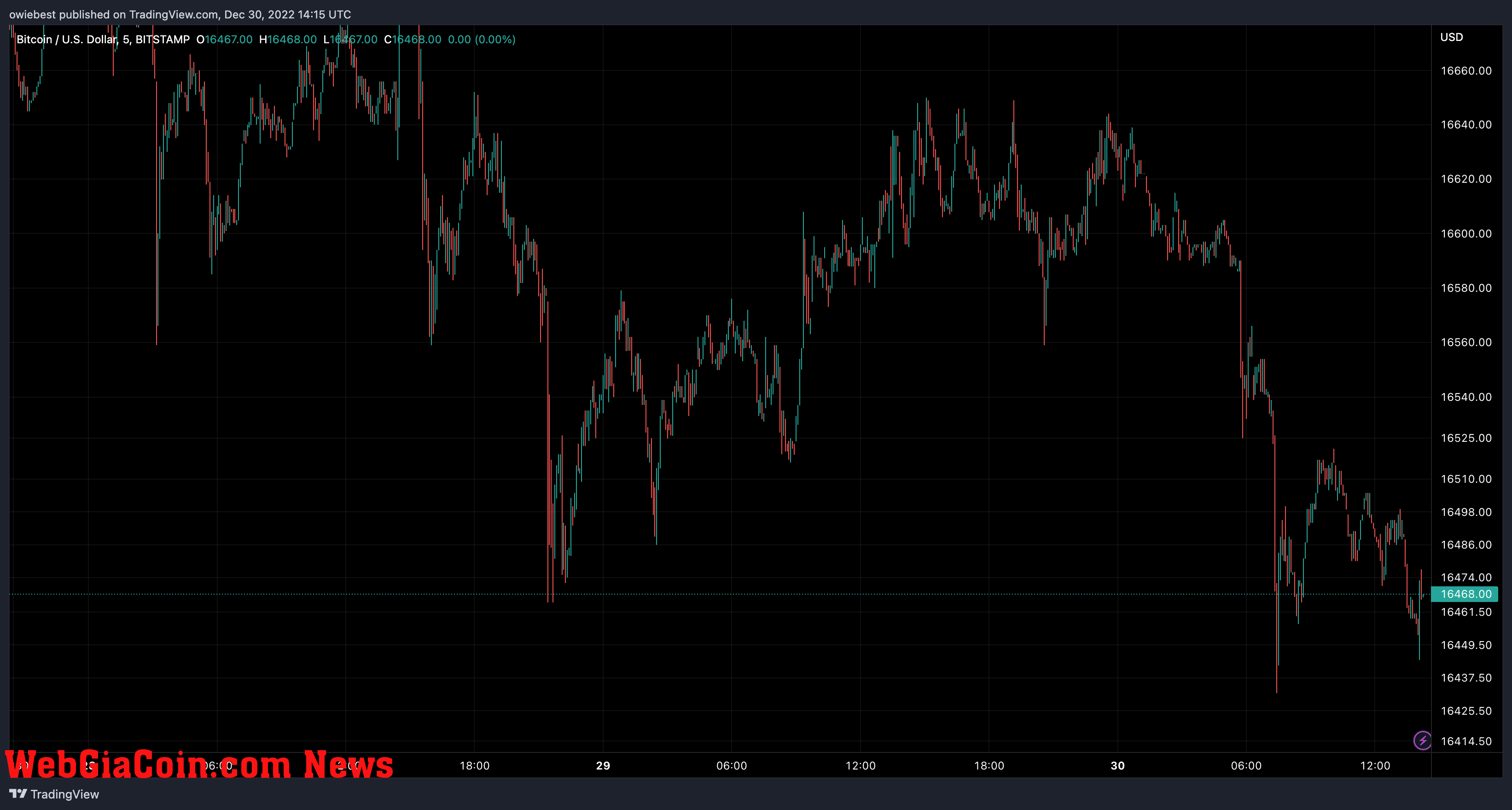Click the USD currency label
Image resolution: width=1512 pixels, height=810 pixels.
[x=1451, y=37]
